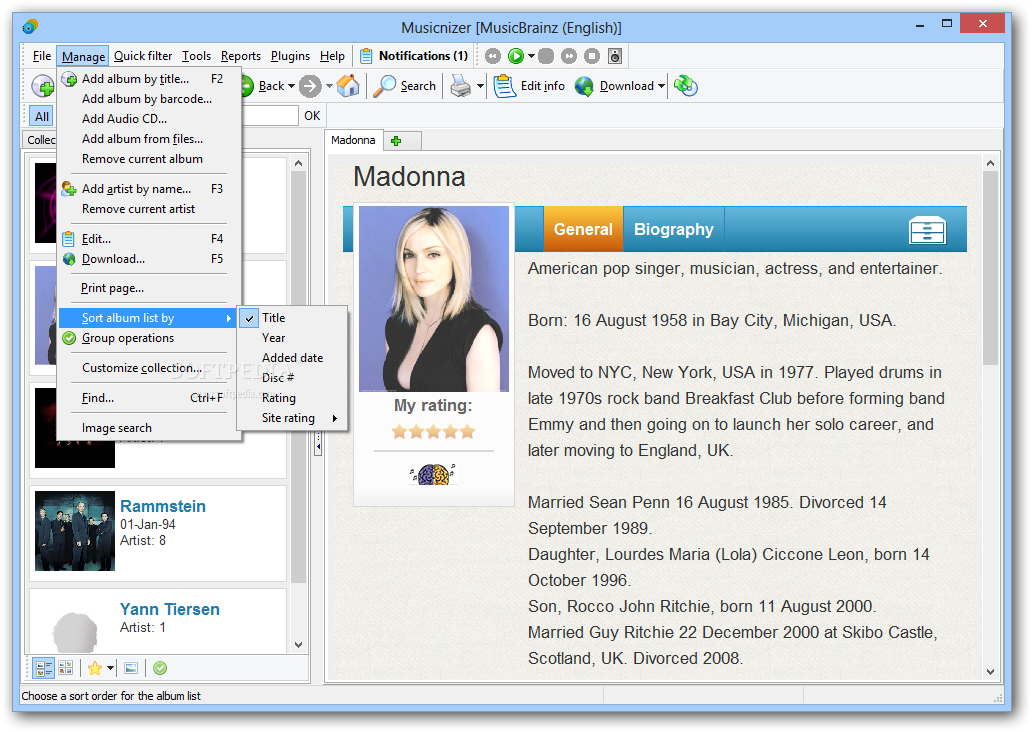Image resolution: width=1032 pixels, height=732 pixels.
Task: Choose Image search menu entry
Action: [x=147, y=428]
